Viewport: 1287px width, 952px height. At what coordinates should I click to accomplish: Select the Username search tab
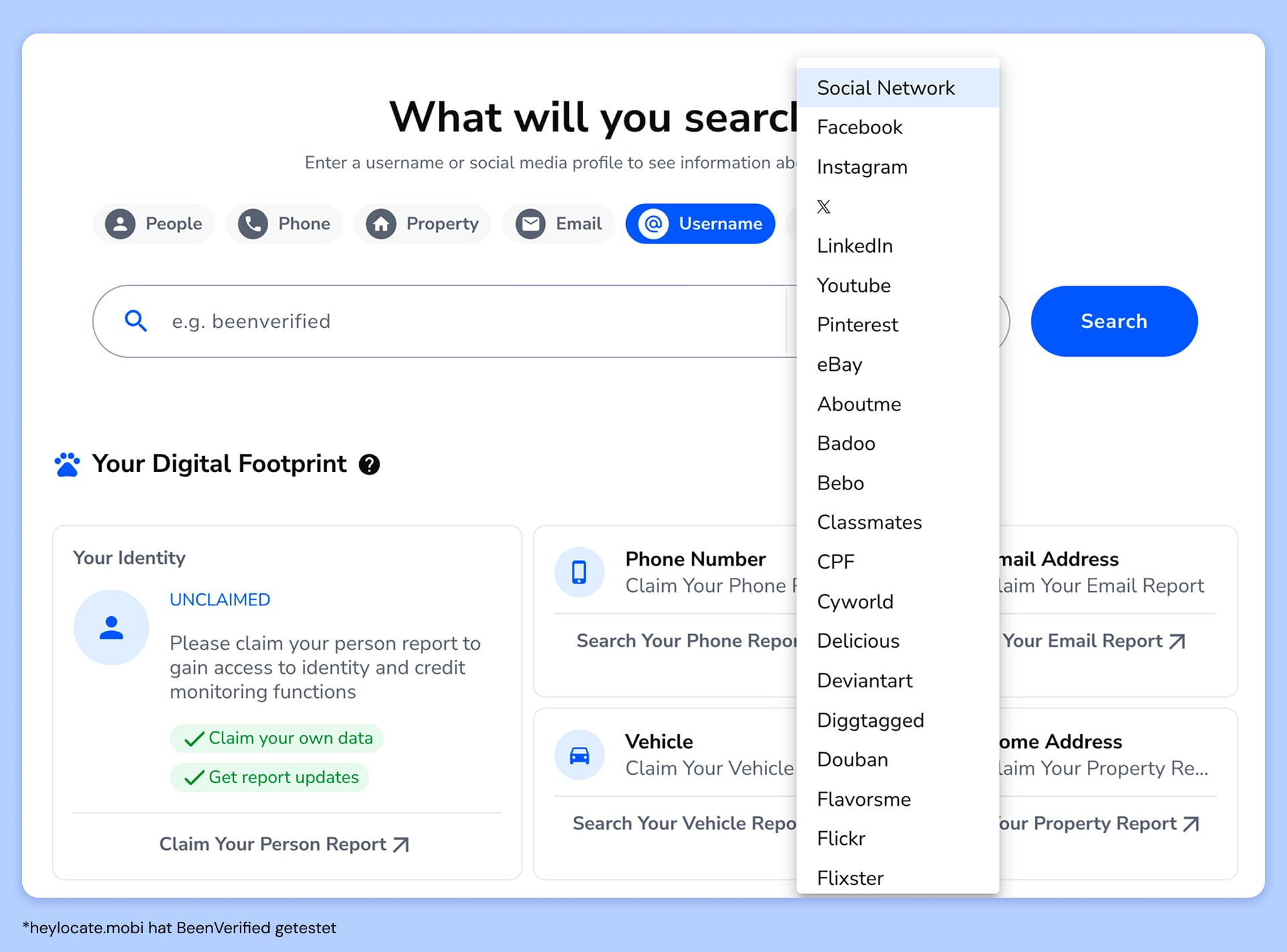point(700,224)
